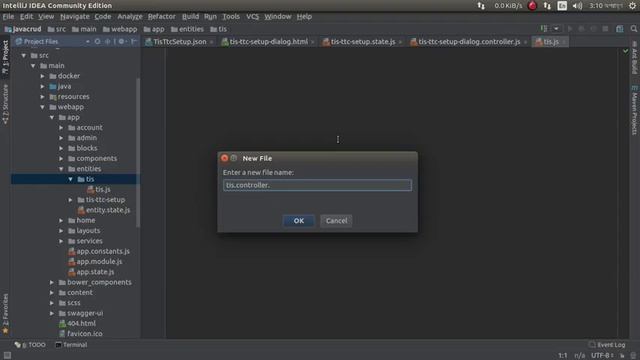Collapse the main folder
Screen dimensions: 640x360
pos(33,65)
